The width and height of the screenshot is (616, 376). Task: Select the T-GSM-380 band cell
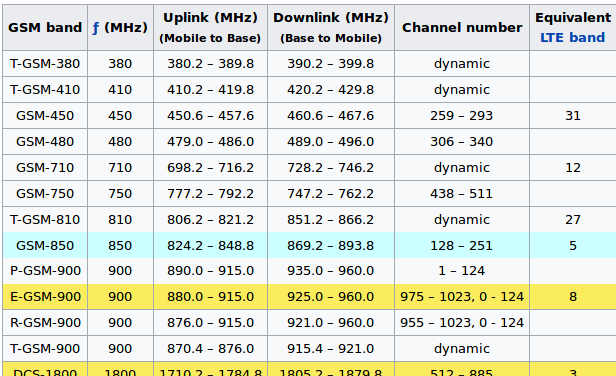[45, 64]
